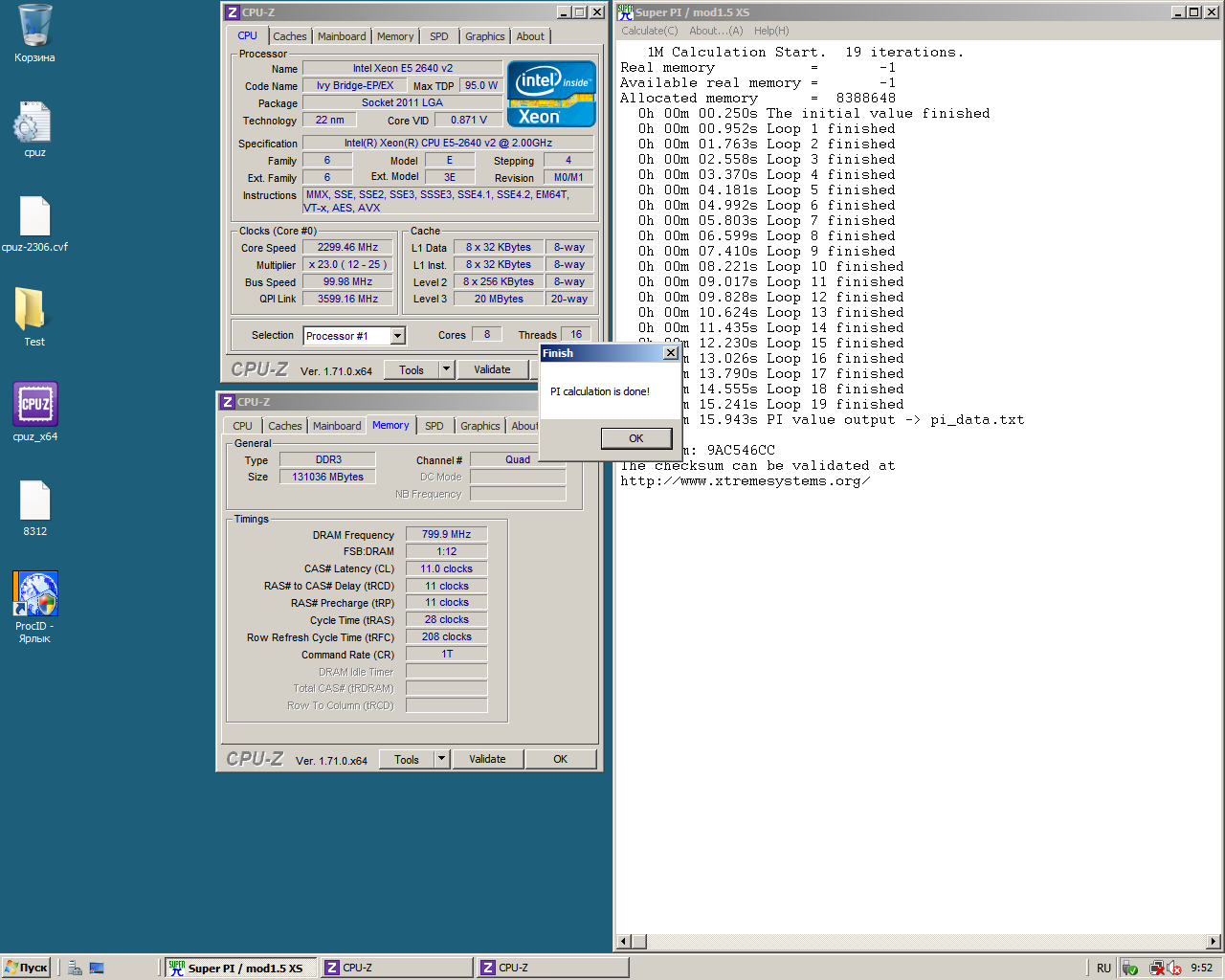Click the CAS# Latency value 11.0 clocks

coord(446,568)
